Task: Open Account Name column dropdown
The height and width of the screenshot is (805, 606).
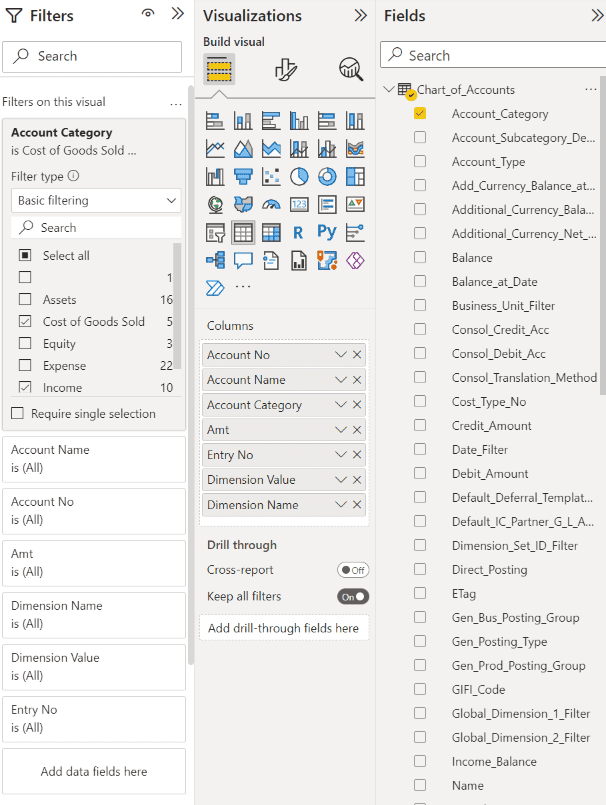Action: coord(341,380)
